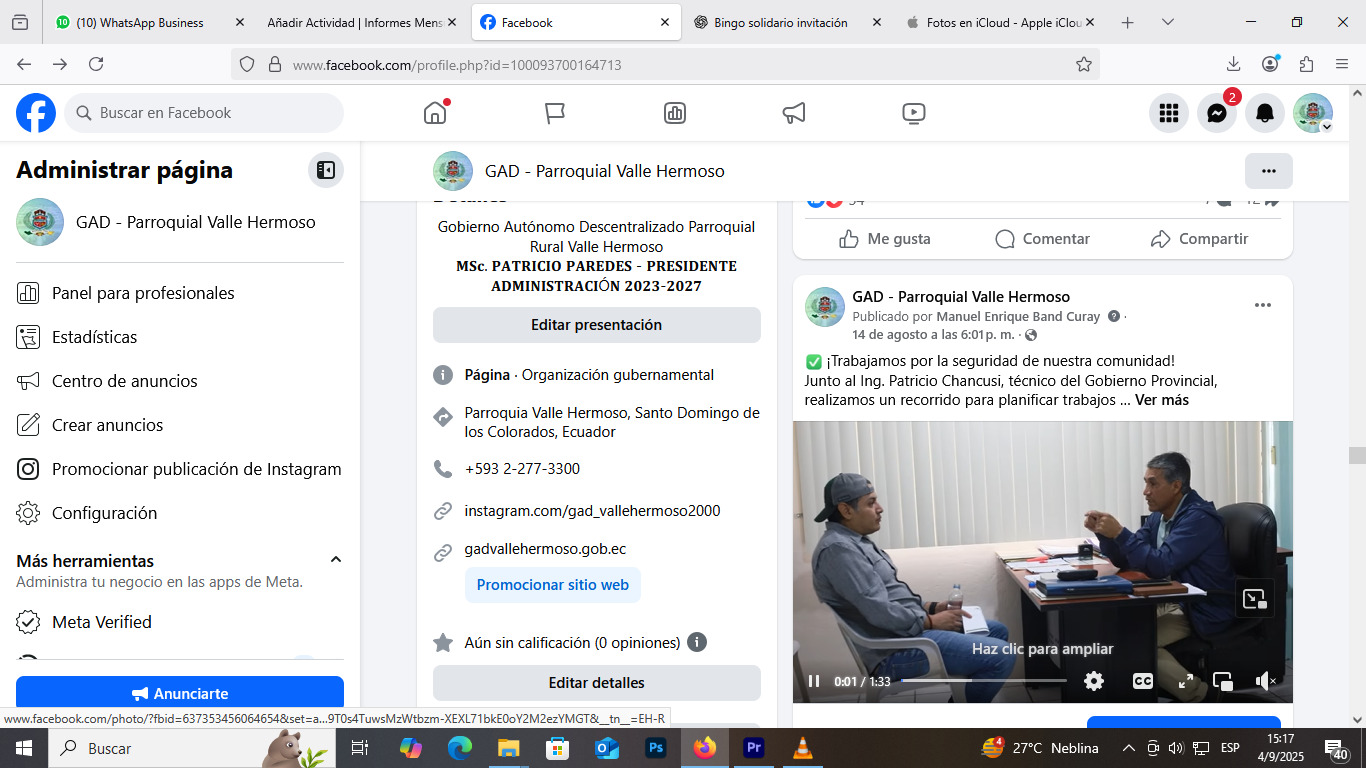This screenshot has width=1366, height=768.
Task: Collapse the Más herramientas section
Action: [x=336, y=560]
